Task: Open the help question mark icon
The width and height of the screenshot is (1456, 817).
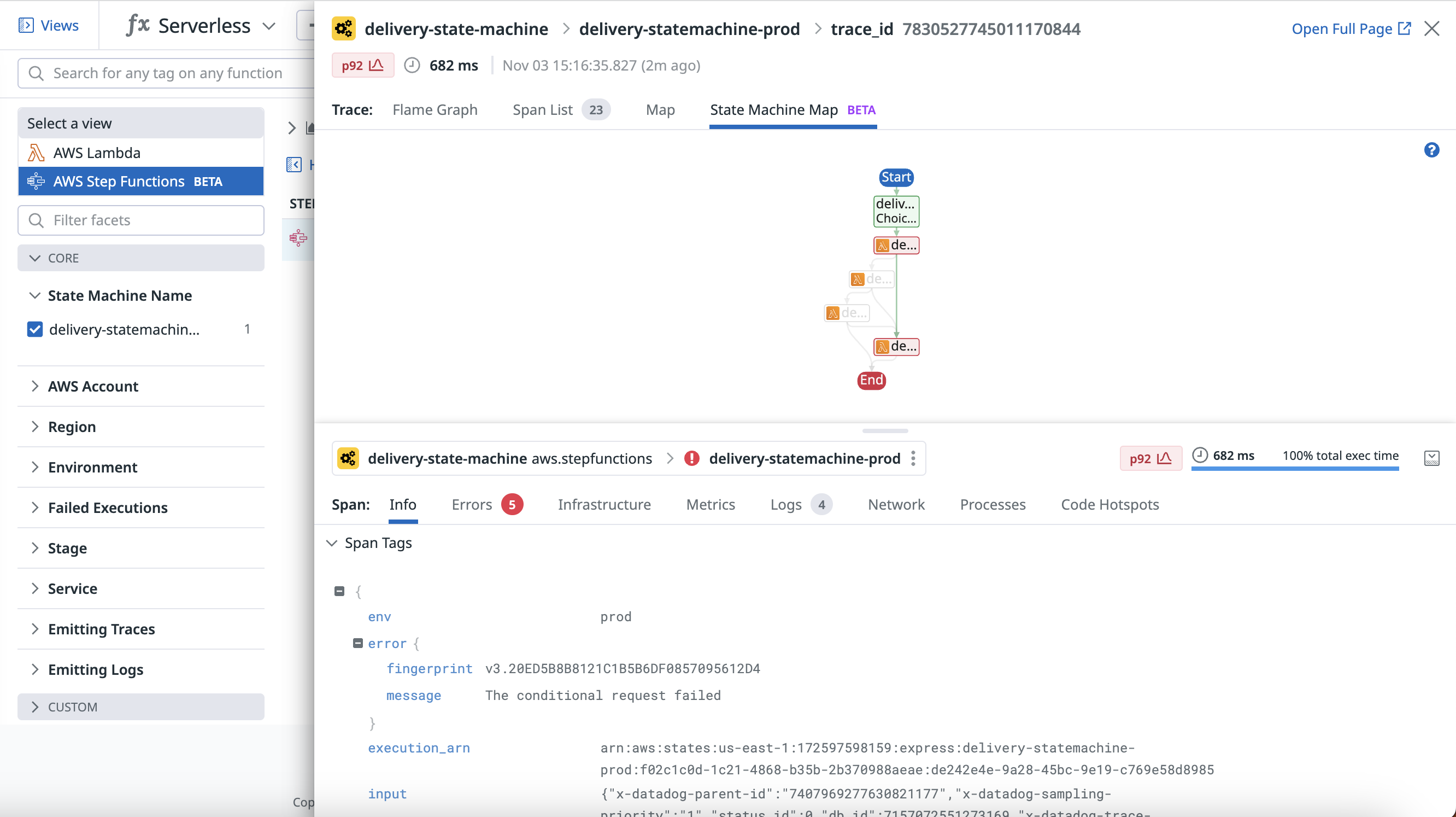Action: pos(1431,150)
